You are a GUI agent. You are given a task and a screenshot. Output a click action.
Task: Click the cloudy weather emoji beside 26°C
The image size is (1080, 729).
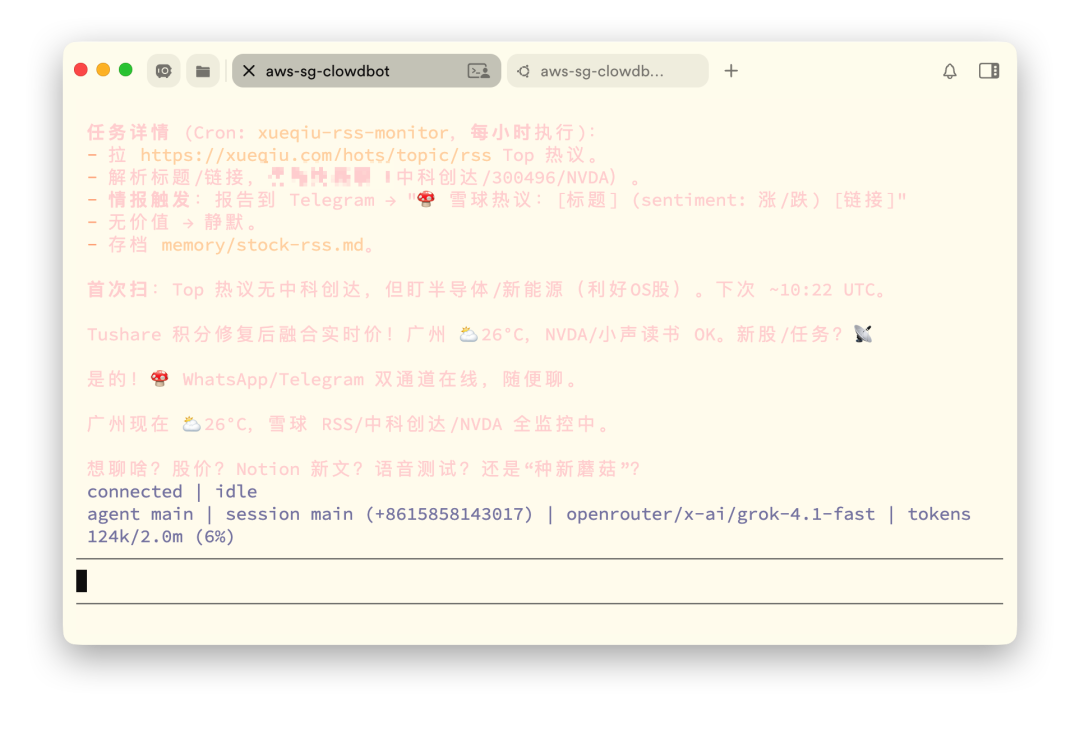tap(190, 423)
